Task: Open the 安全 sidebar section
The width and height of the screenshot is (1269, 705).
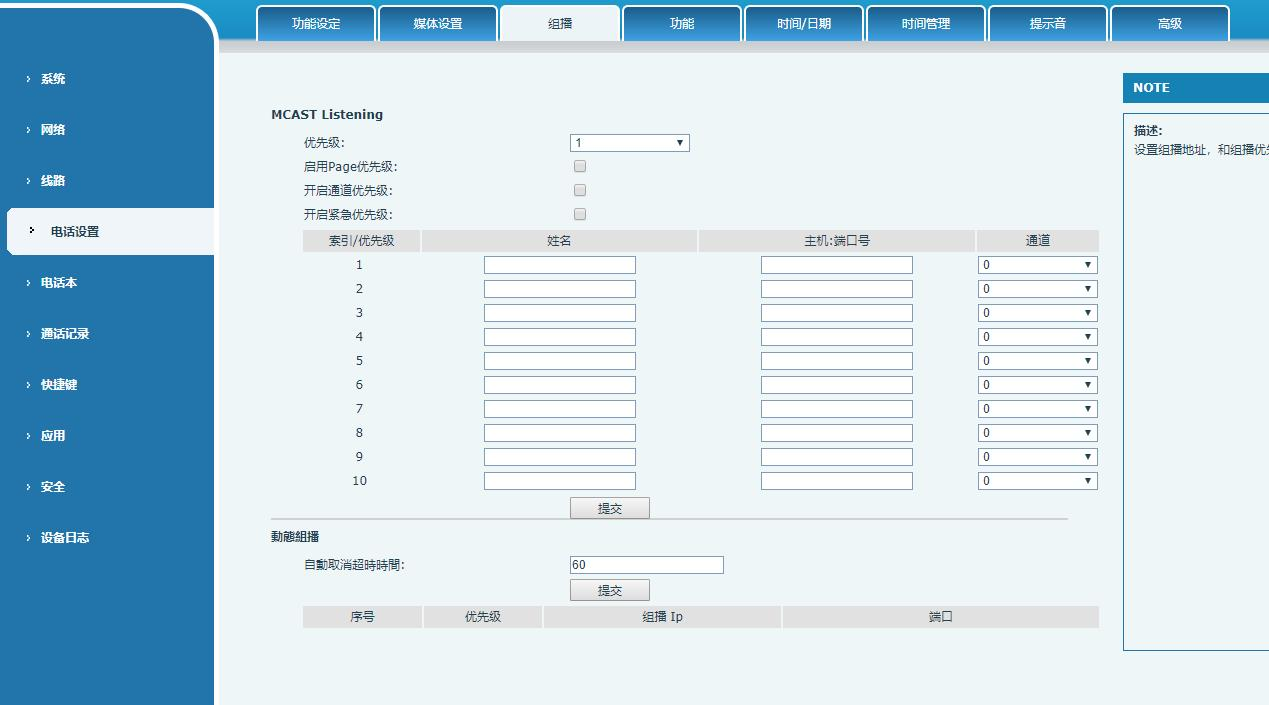Action: tap(53, 487)
